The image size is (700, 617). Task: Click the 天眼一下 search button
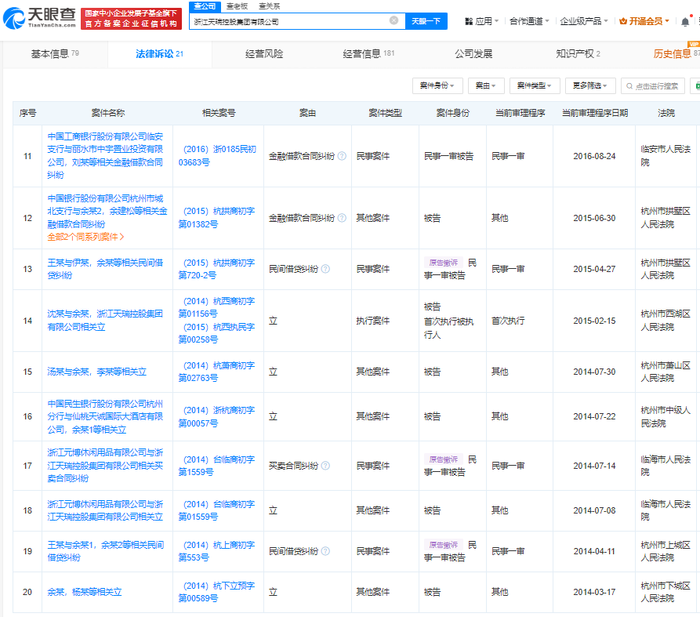[x=426, y=21]
